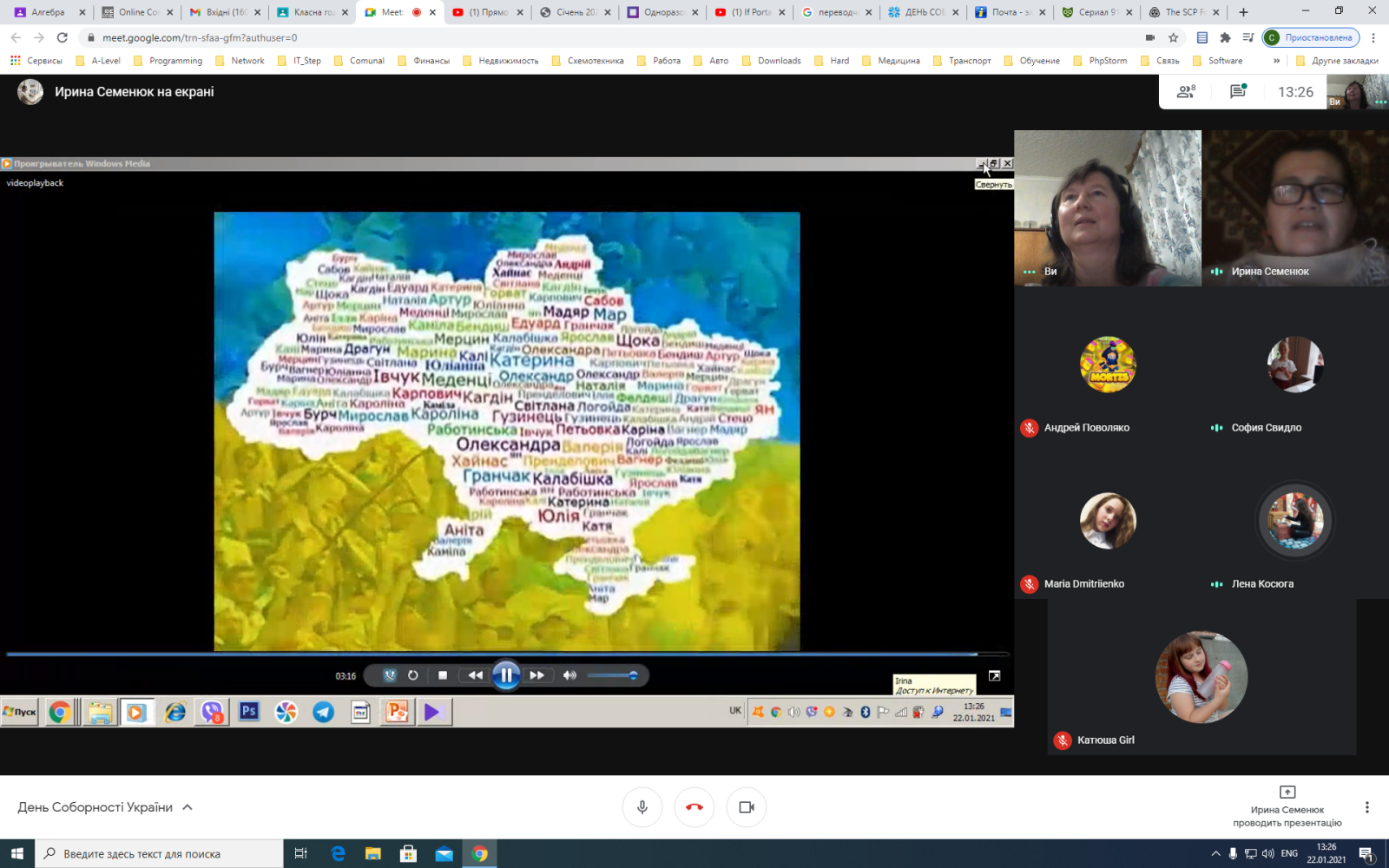Turn off the camera in Meet
Screen dimensions: 1389x868
pos(747,807)
